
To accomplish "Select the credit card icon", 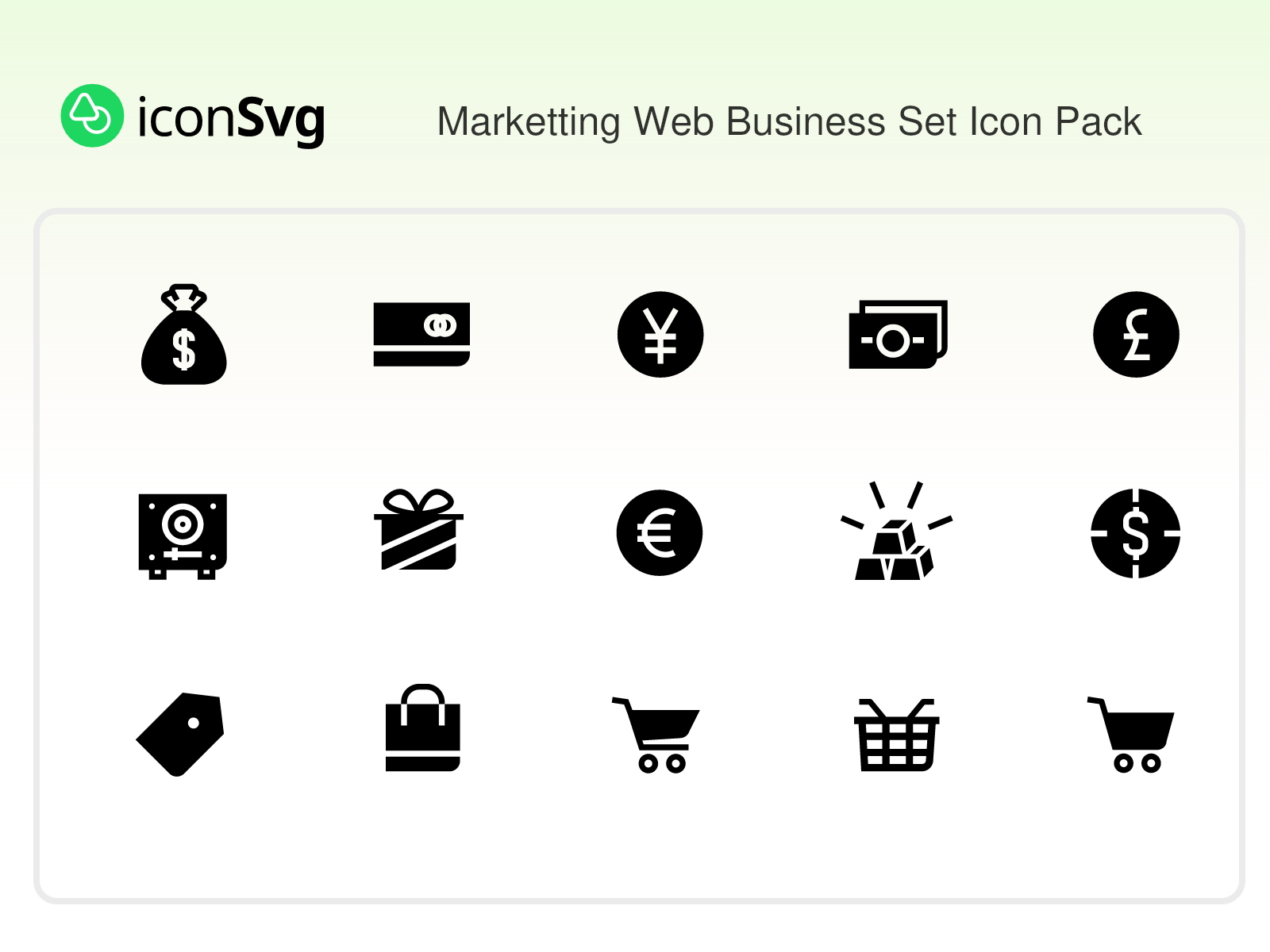I will pos(421,334).
